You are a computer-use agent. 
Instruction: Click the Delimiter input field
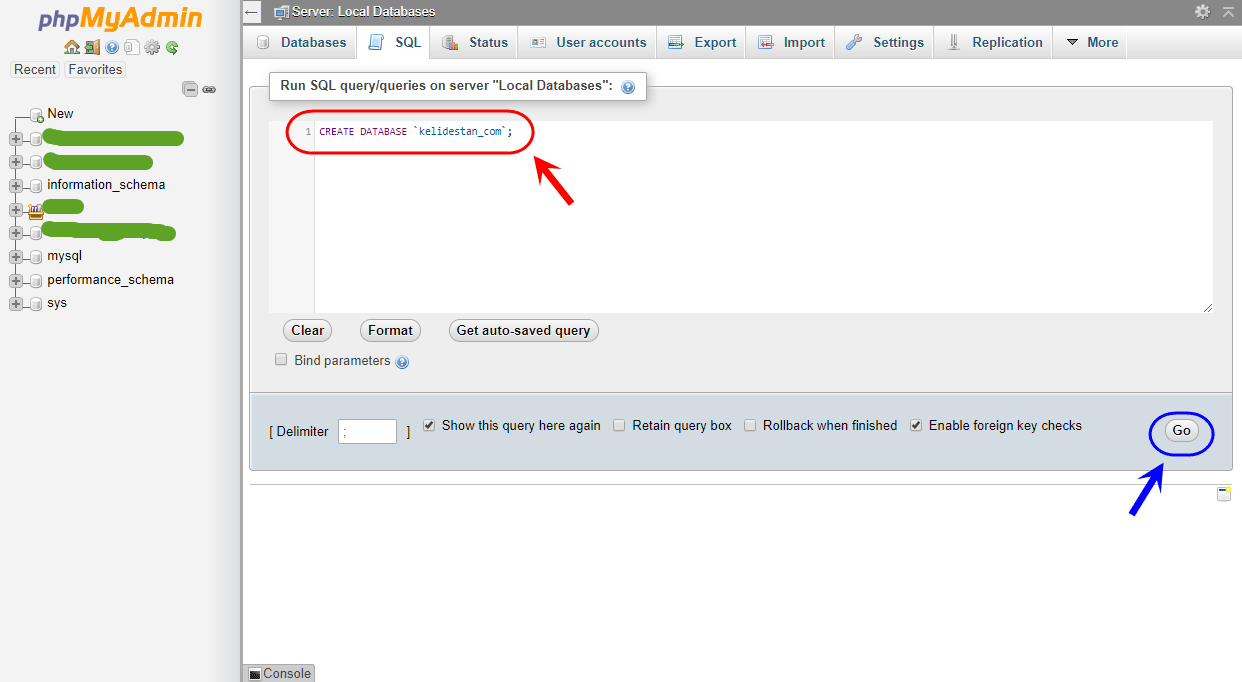[368, 431]
